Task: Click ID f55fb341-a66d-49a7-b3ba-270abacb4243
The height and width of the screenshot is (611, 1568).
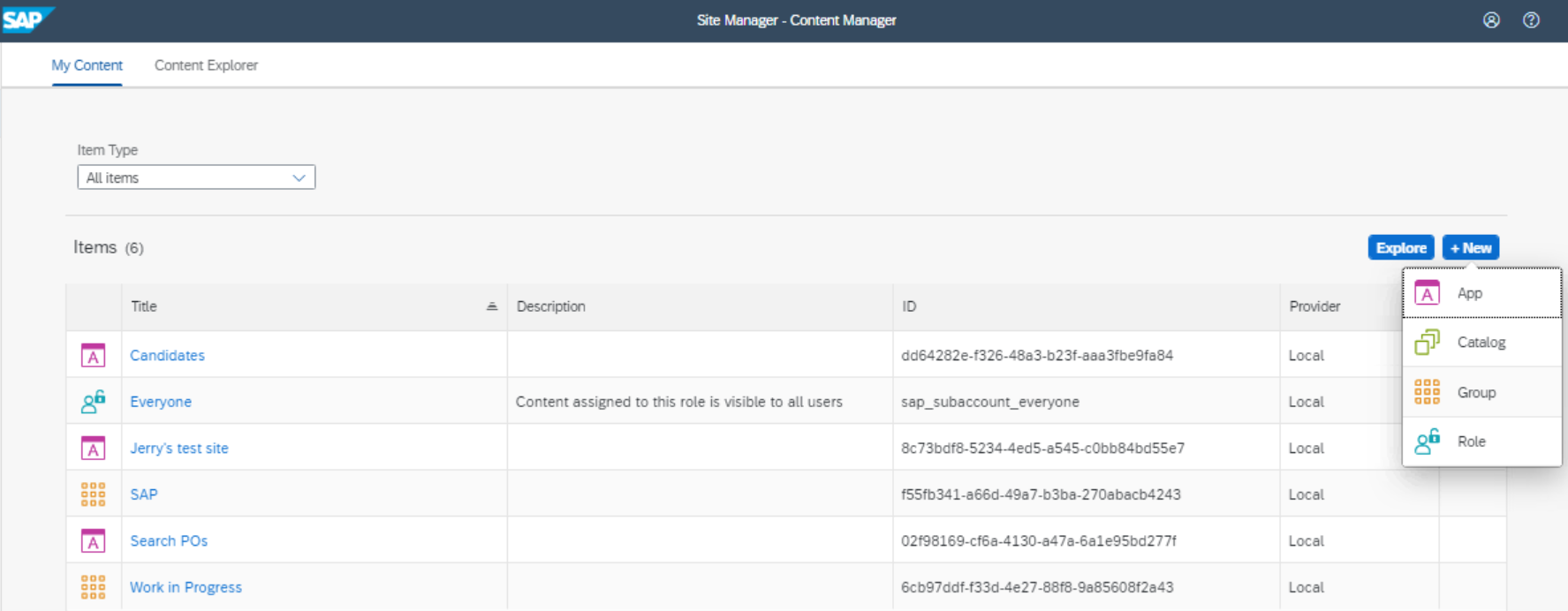Action: (x=1041, y=494)
